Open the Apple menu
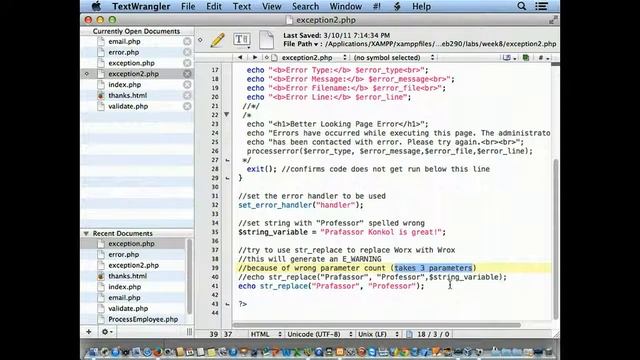Viewport: 640px width, 360px height. (x=96, y=6)
